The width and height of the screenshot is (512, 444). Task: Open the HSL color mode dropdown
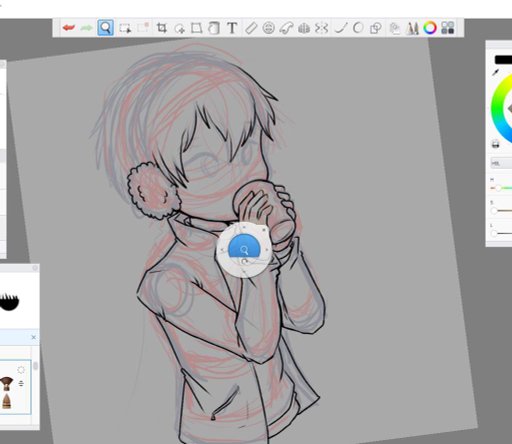click(501, 163)
